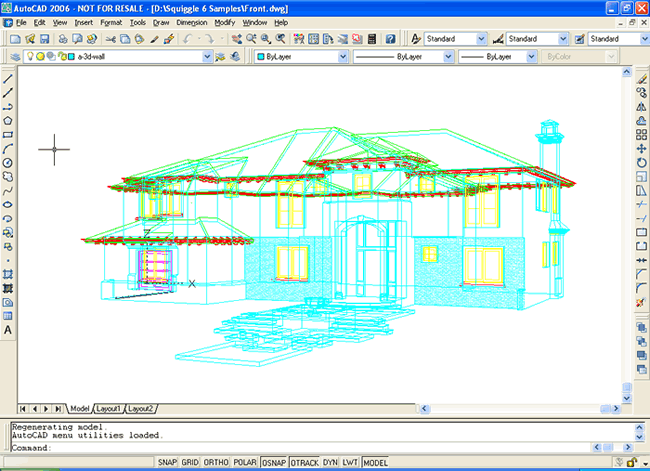Viewport: 650px width, 471px height.
Task: Open the File menu
Action: pos(21,23)
